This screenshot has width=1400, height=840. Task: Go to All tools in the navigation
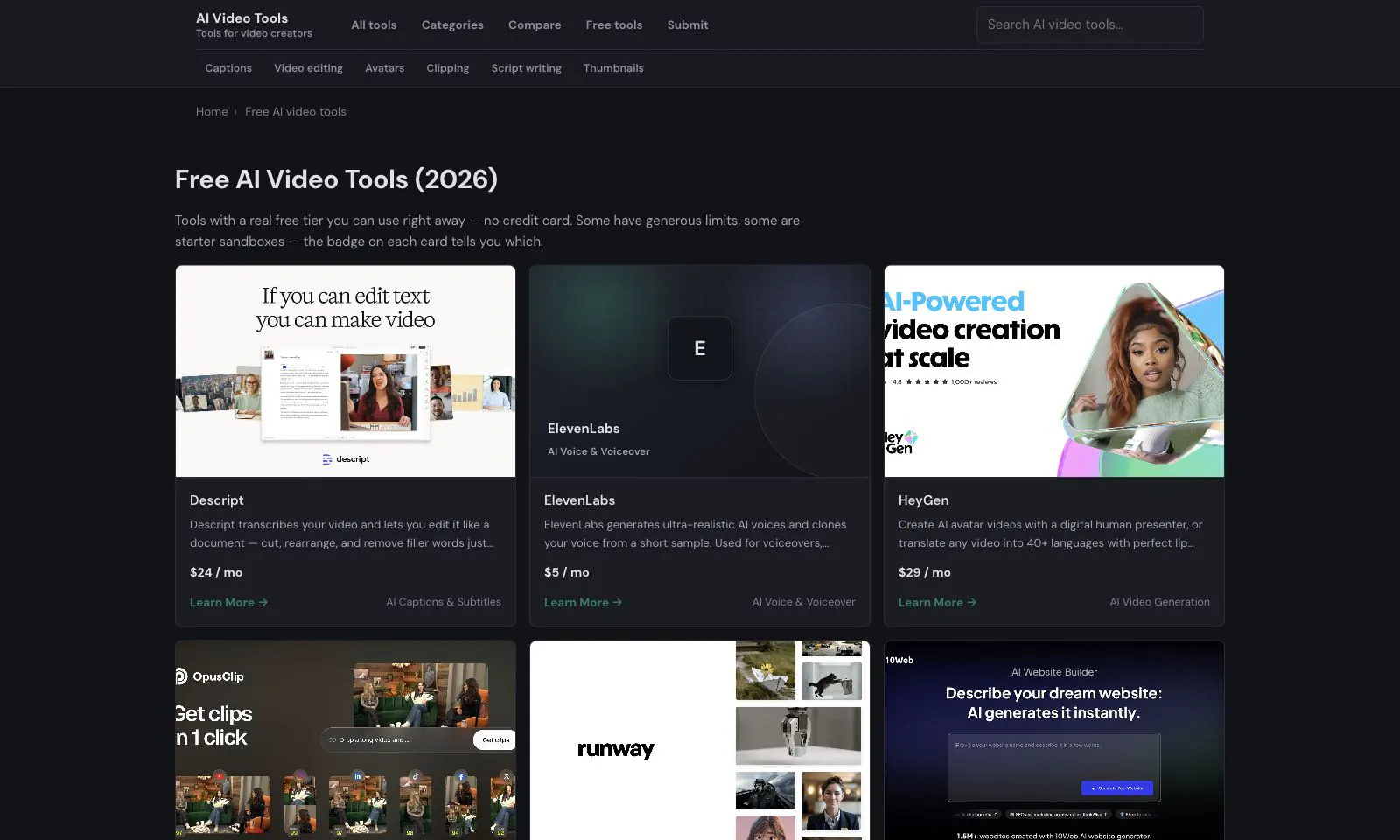tap(374, 24)
